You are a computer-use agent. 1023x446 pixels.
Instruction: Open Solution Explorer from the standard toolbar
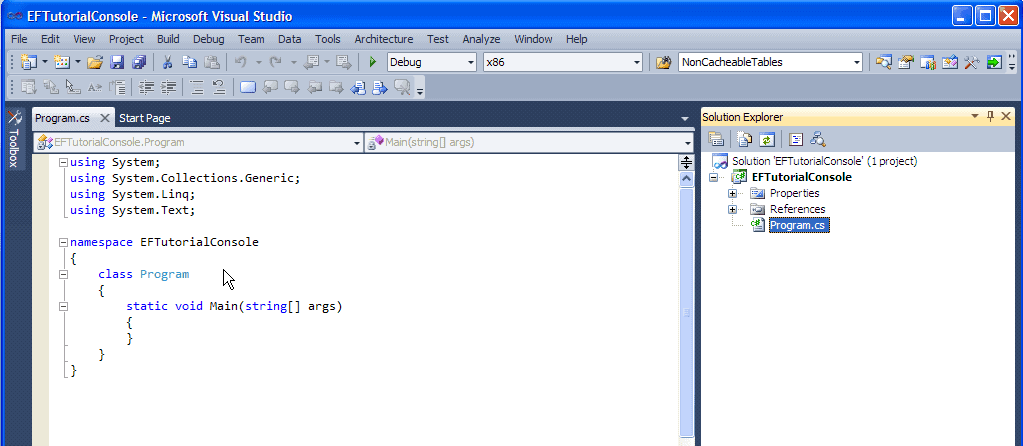coord(884,62)
